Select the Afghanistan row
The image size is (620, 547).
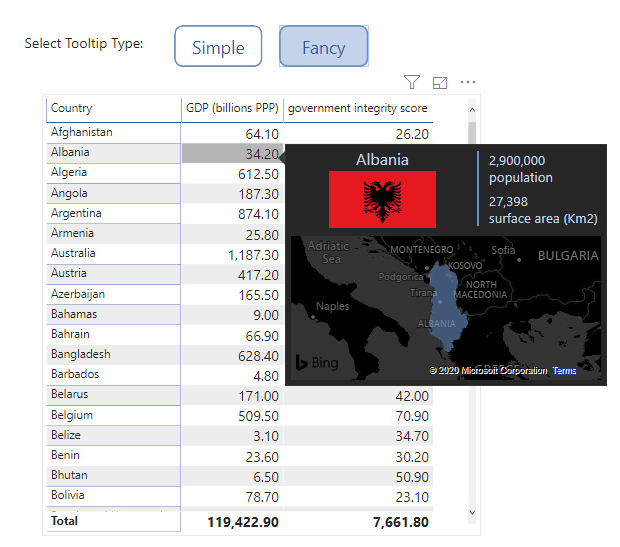pos(82,132)
